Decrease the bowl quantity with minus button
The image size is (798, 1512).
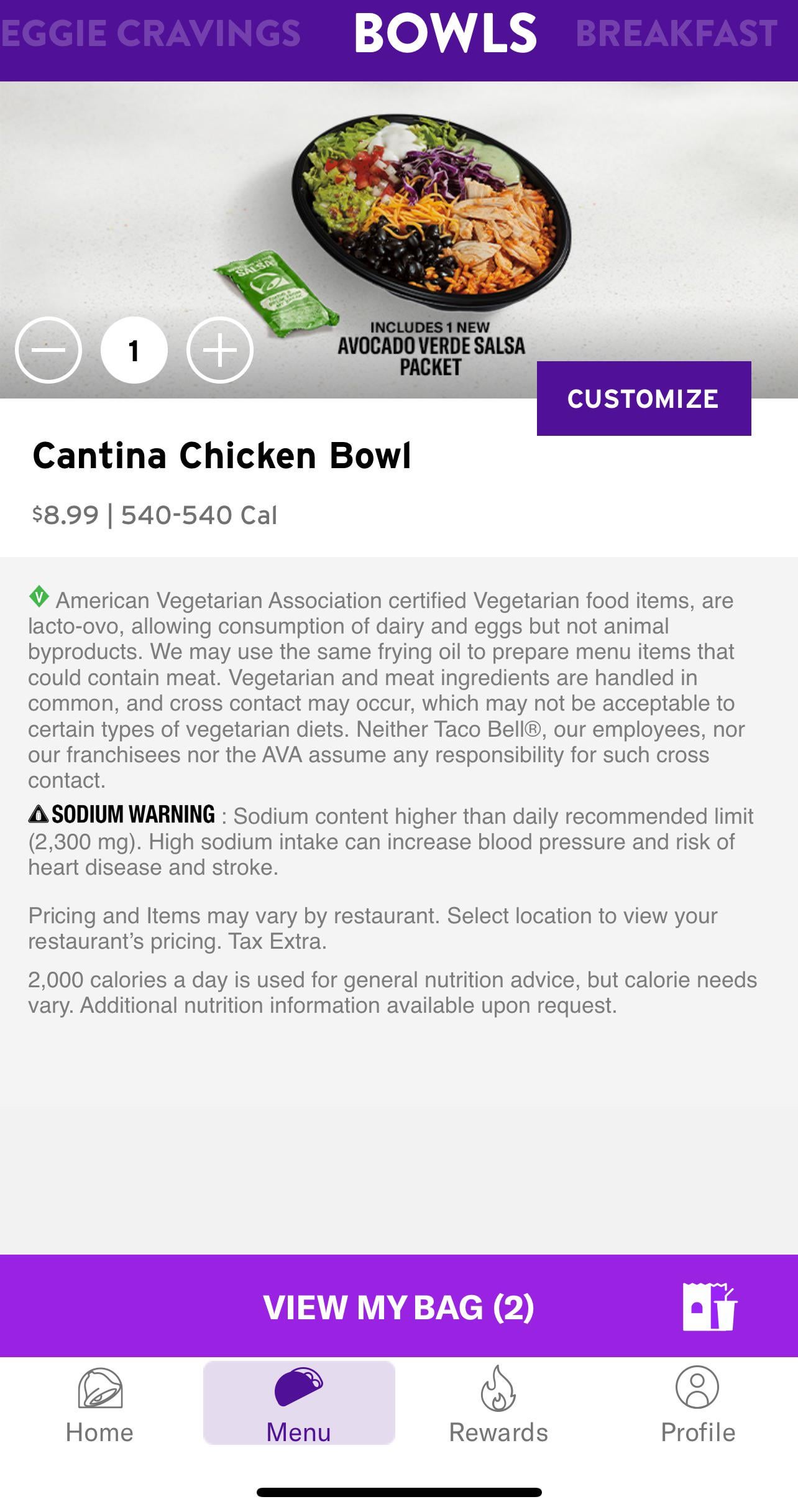pos(48,350)
